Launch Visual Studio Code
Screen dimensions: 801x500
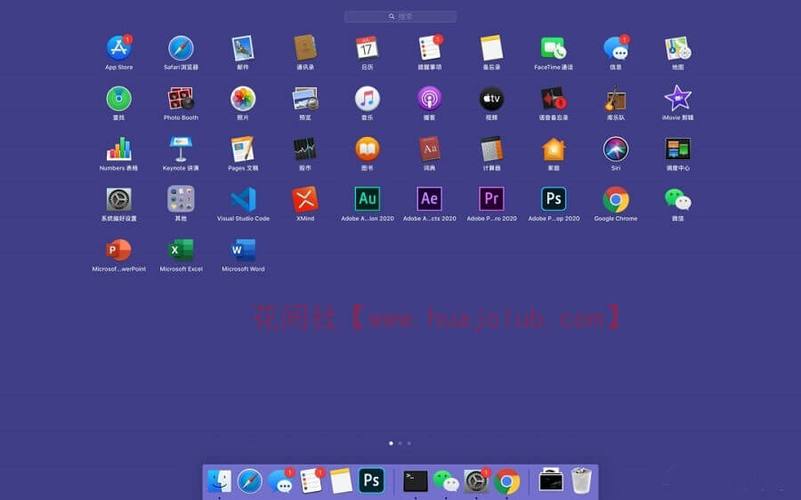(x=243, y=199)
